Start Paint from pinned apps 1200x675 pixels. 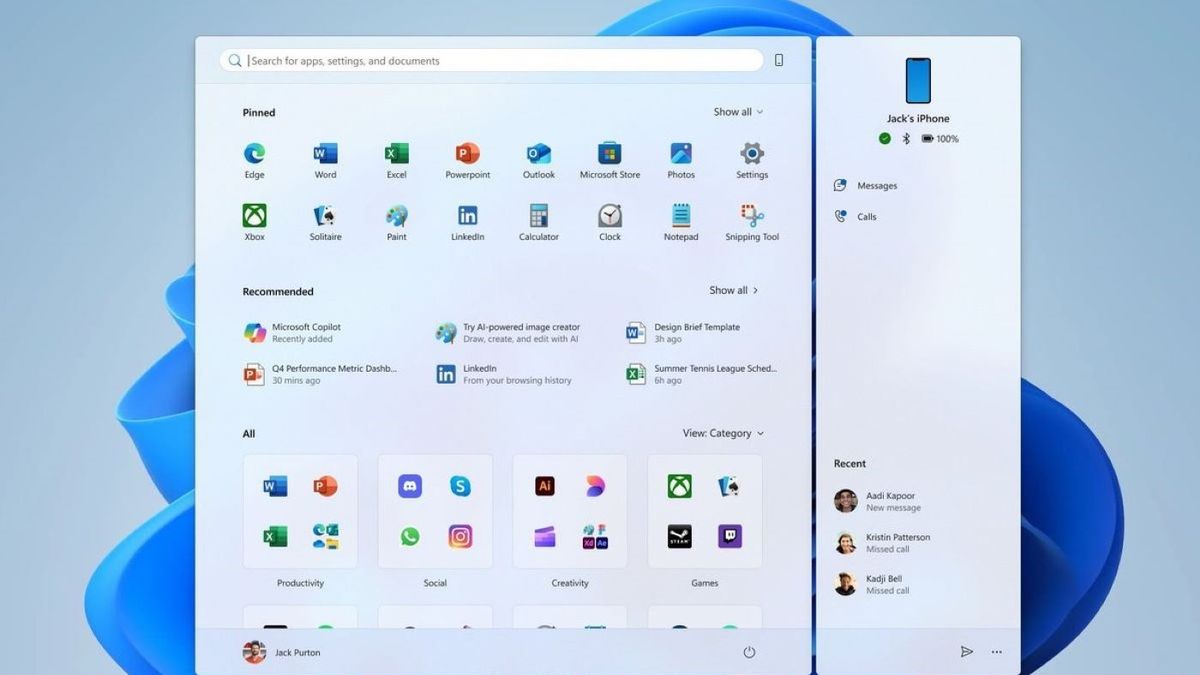tap(396, 217)
